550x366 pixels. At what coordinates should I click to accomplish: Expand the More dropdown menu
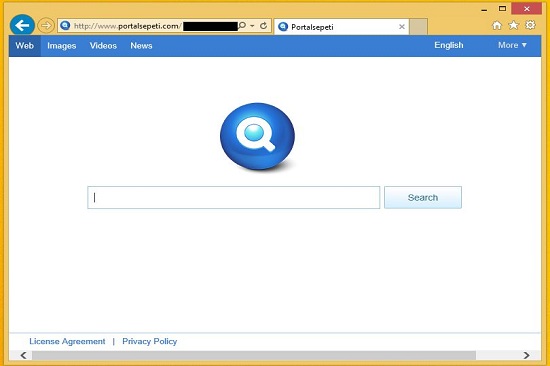(512, 45)
